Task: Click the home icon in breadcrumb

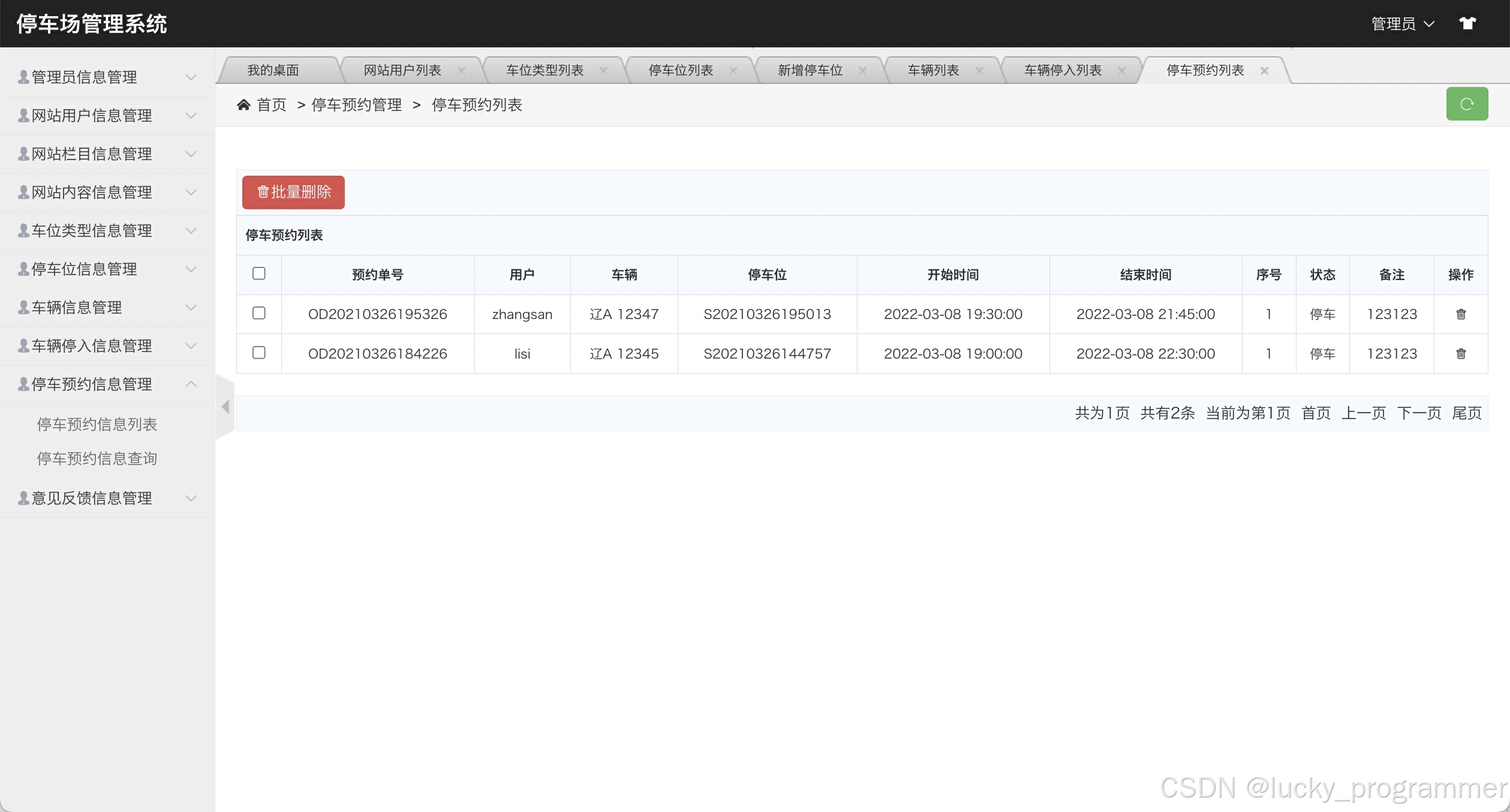Action: 243,105
